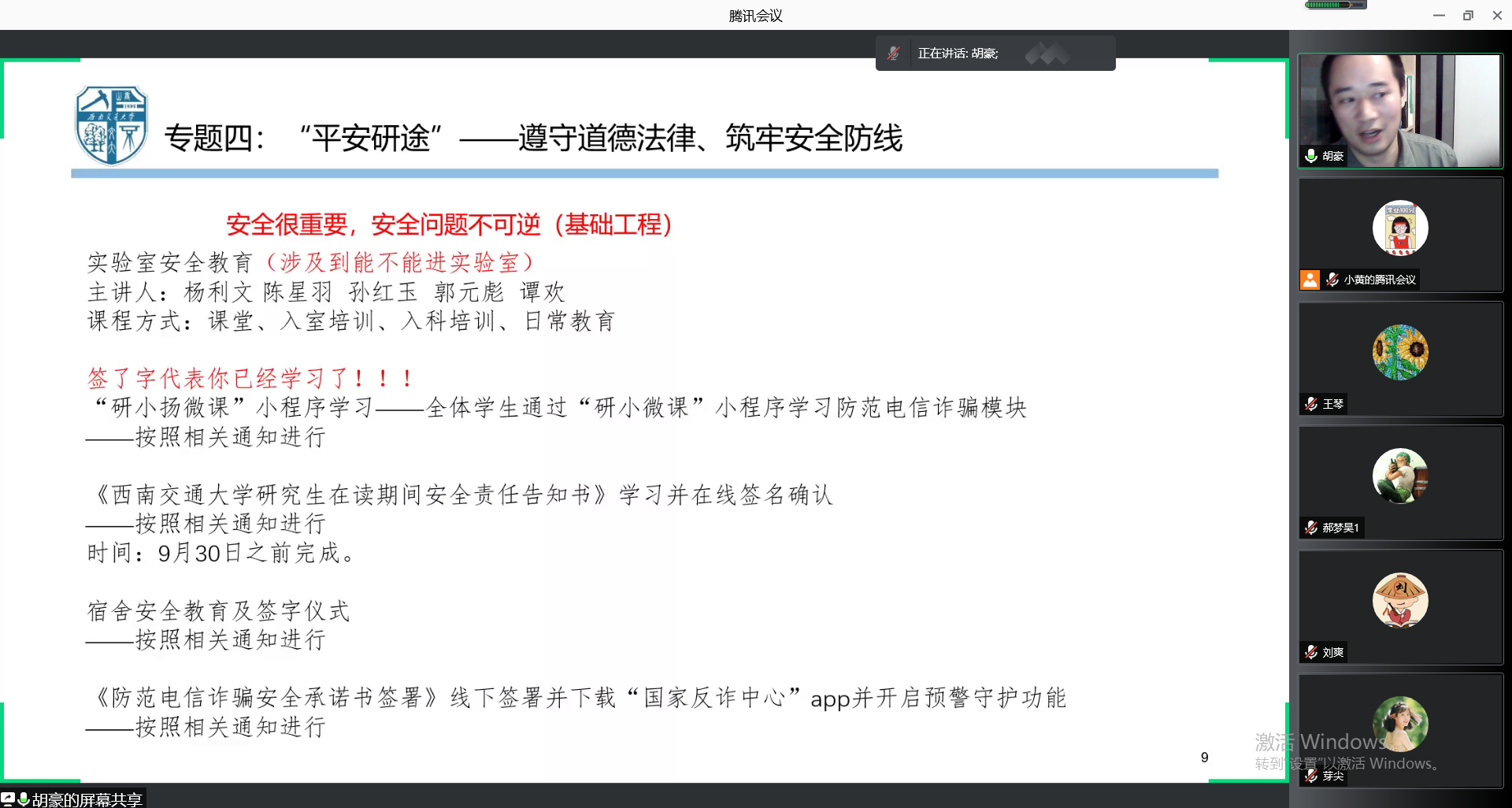Select the 王琴 sunflower avatar tile
Screen dimensions: 1512x808
click(1400, 352)
